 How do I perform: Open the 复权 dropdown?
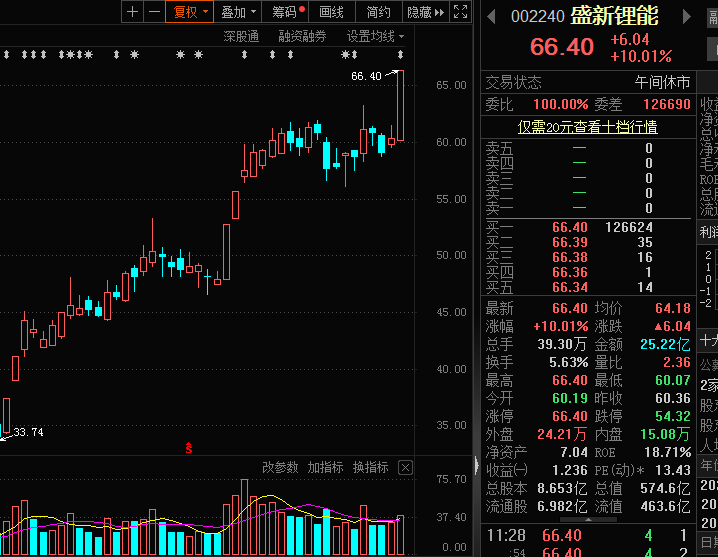click(x=191, y=12)
